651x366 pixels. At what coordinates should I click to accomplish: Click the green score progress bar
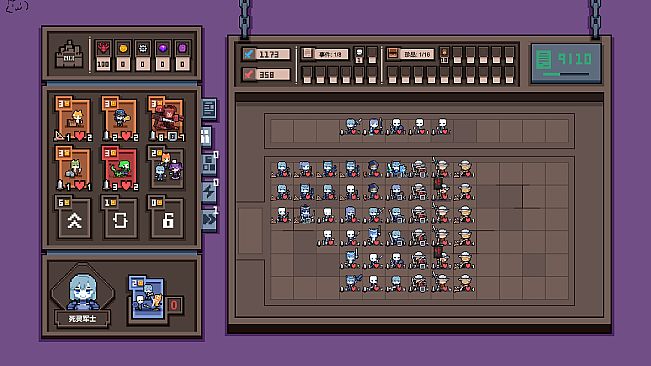[x=565, y=74]
